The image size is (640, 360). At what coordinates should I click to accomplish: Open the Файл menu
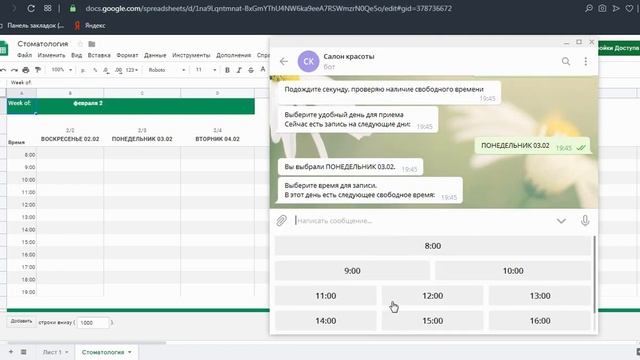point(24,55)
